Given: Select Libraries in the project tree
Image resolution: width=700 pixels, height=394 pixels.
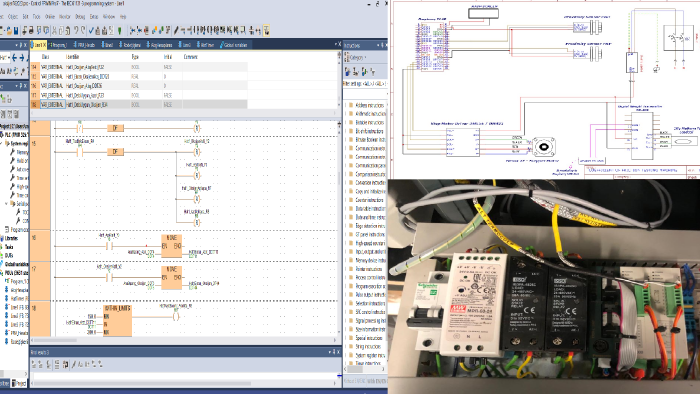Looking at the screenshot, I should point(11,238).
